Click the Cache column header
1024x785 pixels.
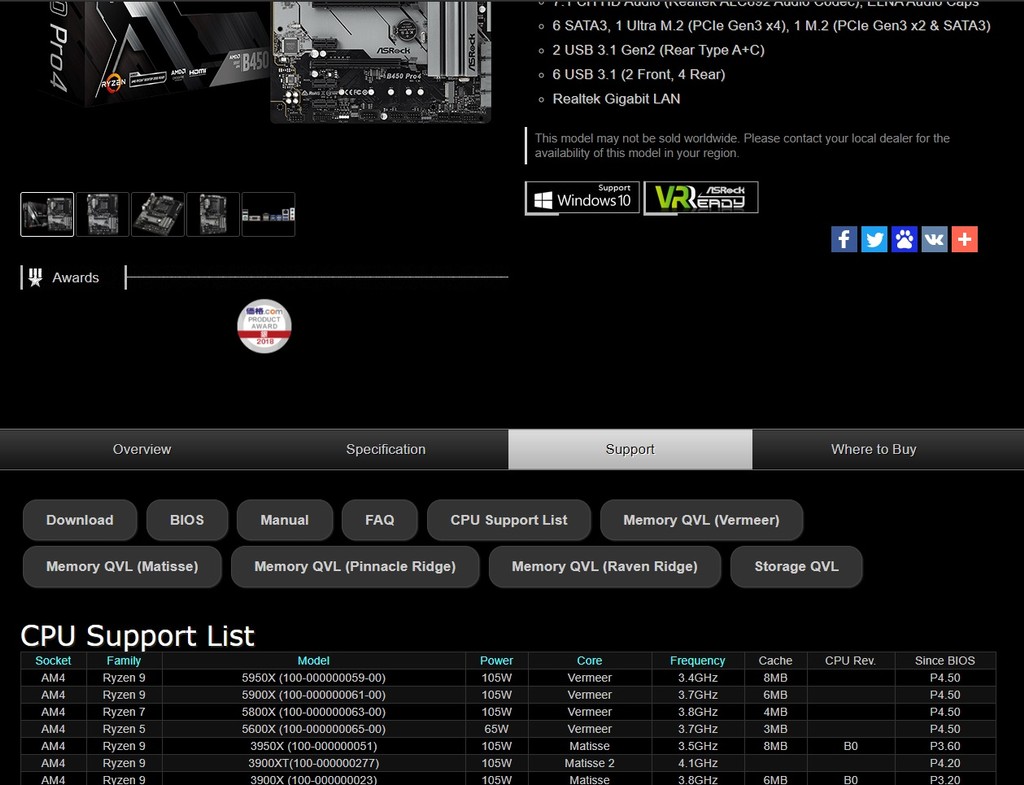coord(775,661)
